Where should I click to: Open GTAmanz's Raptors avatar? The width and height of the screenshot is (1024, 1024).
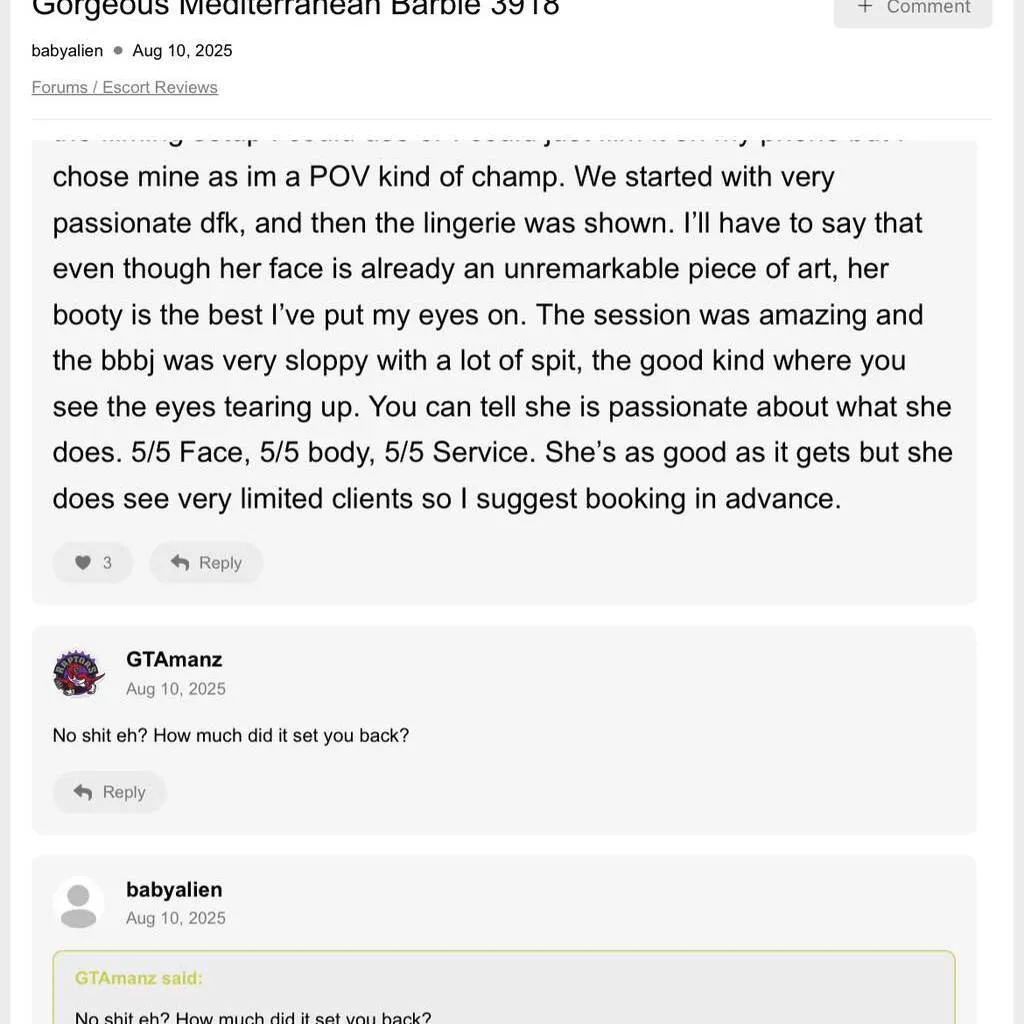78,673
